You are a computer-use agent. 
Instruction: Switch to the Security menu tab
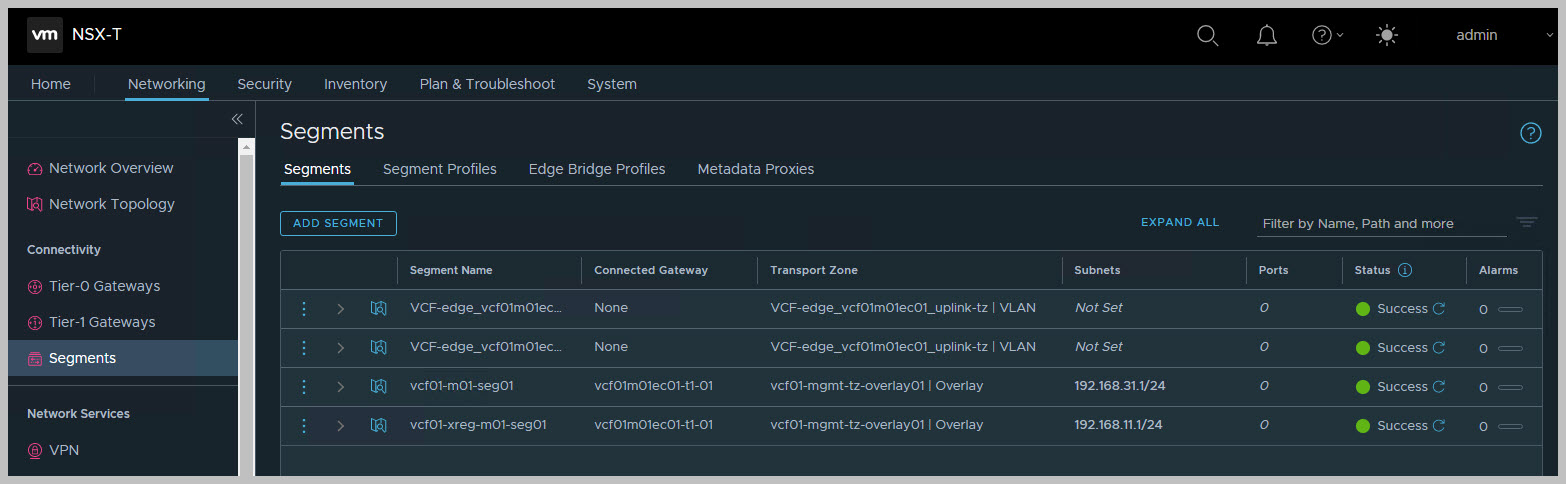(264, 84)
